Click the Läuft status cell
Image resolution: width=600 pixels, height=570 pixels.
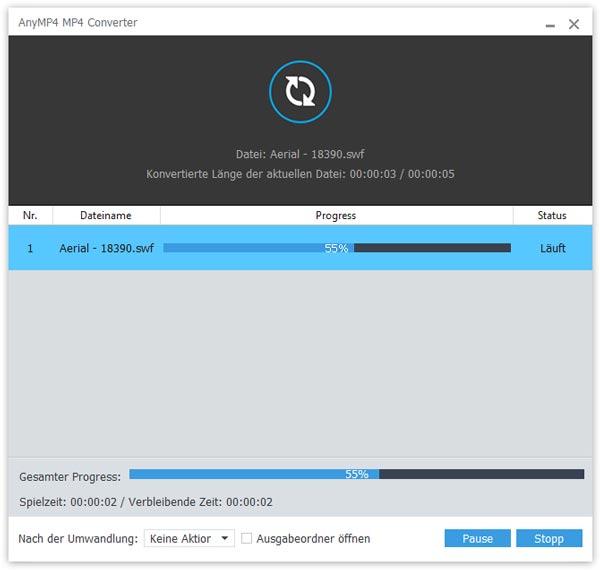552,248
